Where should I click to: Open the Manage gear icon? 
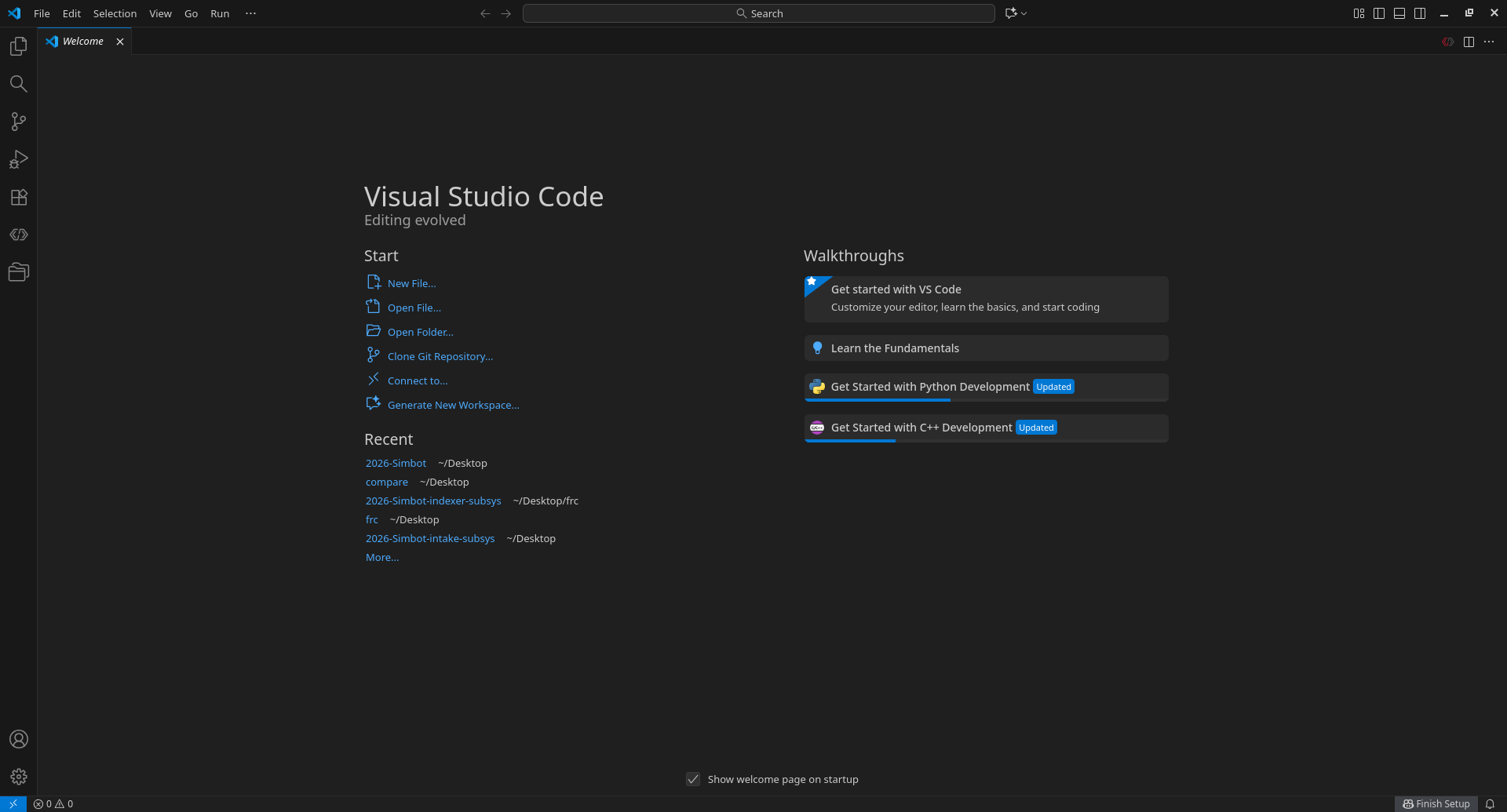[x=19, y=777]
